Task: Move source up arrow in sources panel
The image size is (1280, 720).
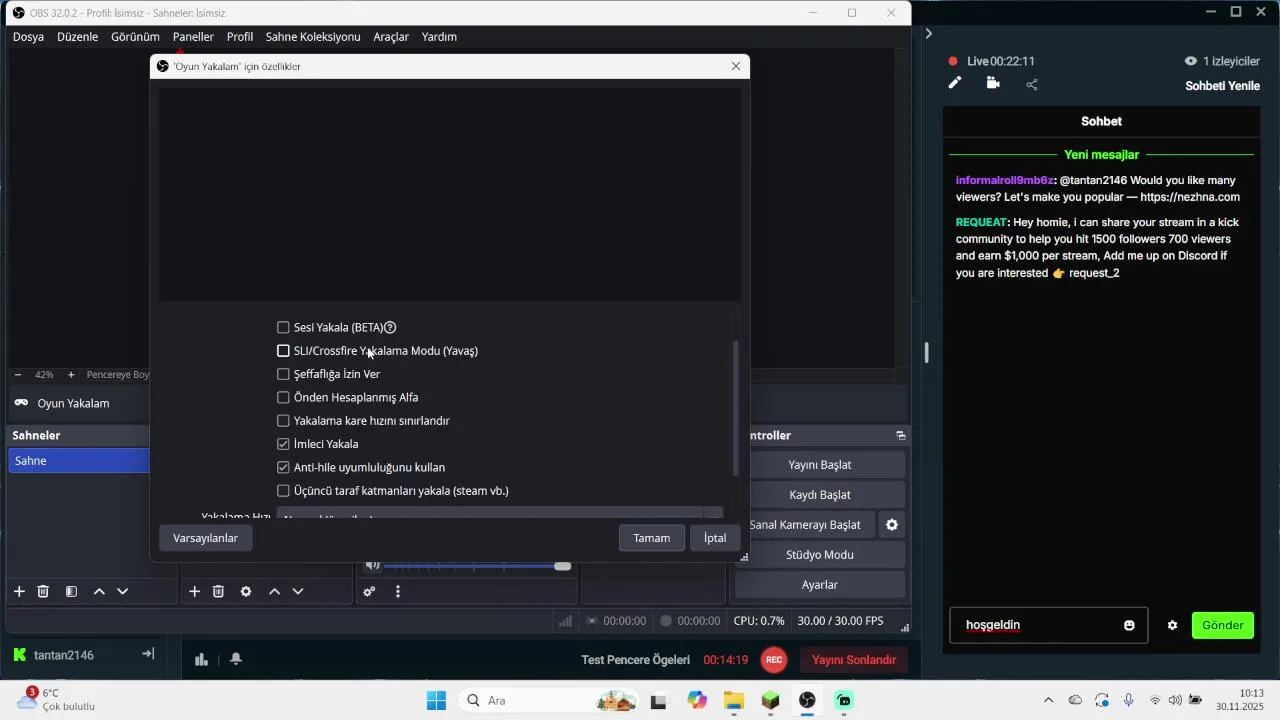Action: (x=274, y=591)
